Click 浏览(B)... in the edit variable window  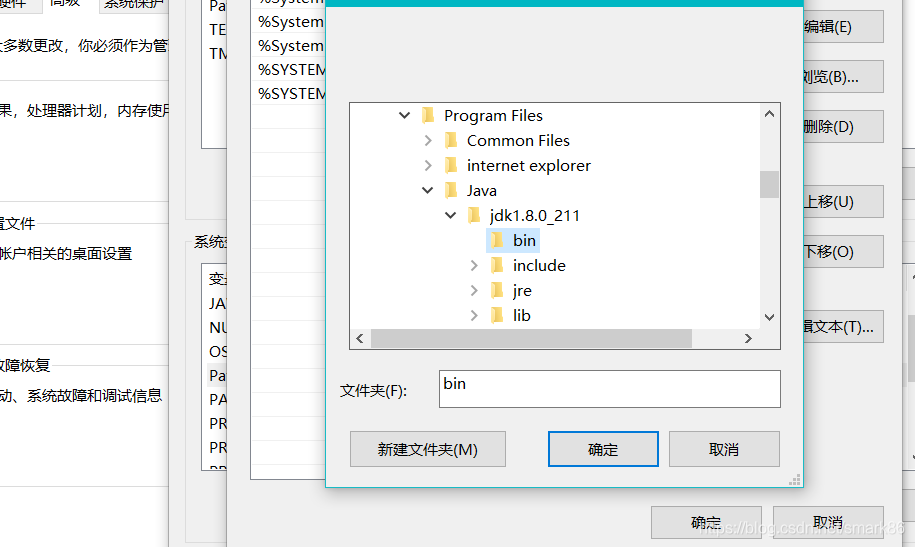pyautogui.click(x=843, y=76)
